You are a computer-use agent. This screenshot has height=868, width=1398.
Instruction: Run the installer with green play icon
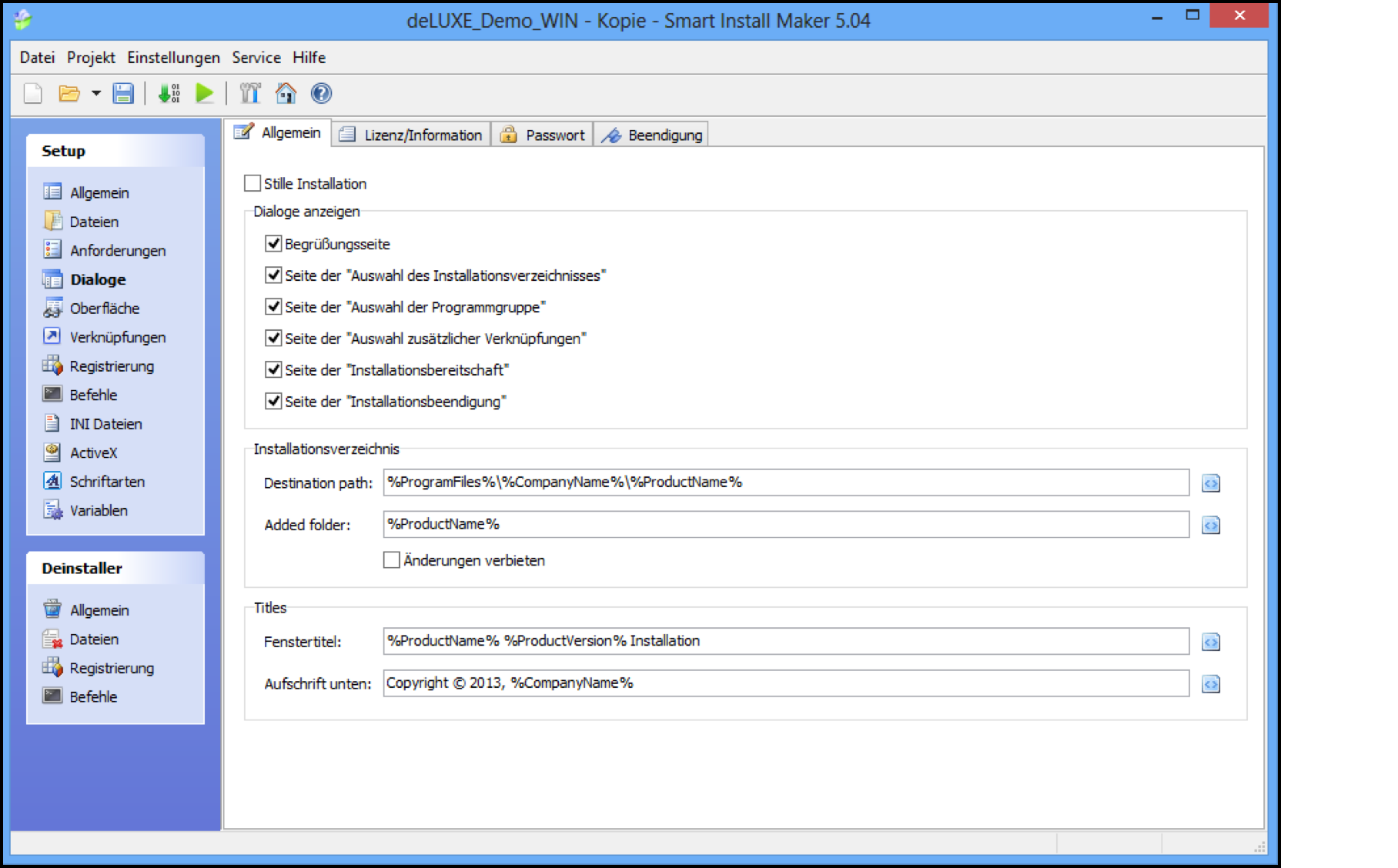pyautogui.click(x=205, y=94)
